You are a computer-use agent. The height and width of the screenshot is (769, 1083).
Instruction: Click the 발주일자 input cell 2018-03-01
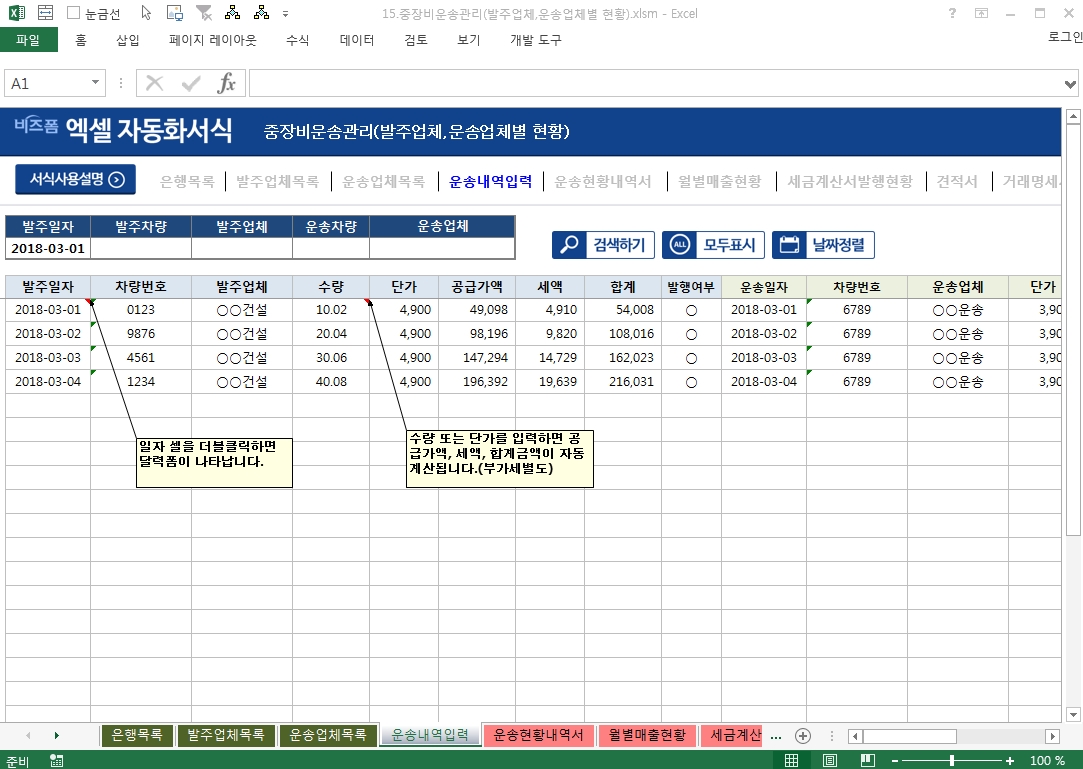click(x=48, y=248)
